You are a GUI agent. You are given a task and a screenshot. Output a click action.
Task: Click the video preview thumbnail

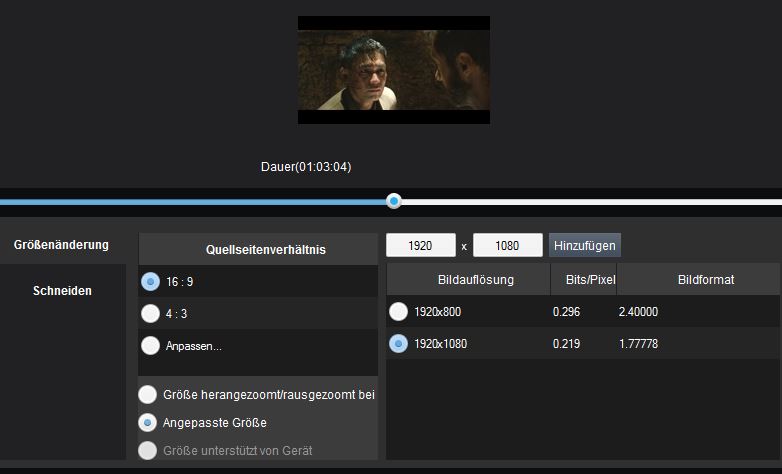point(394,70)
